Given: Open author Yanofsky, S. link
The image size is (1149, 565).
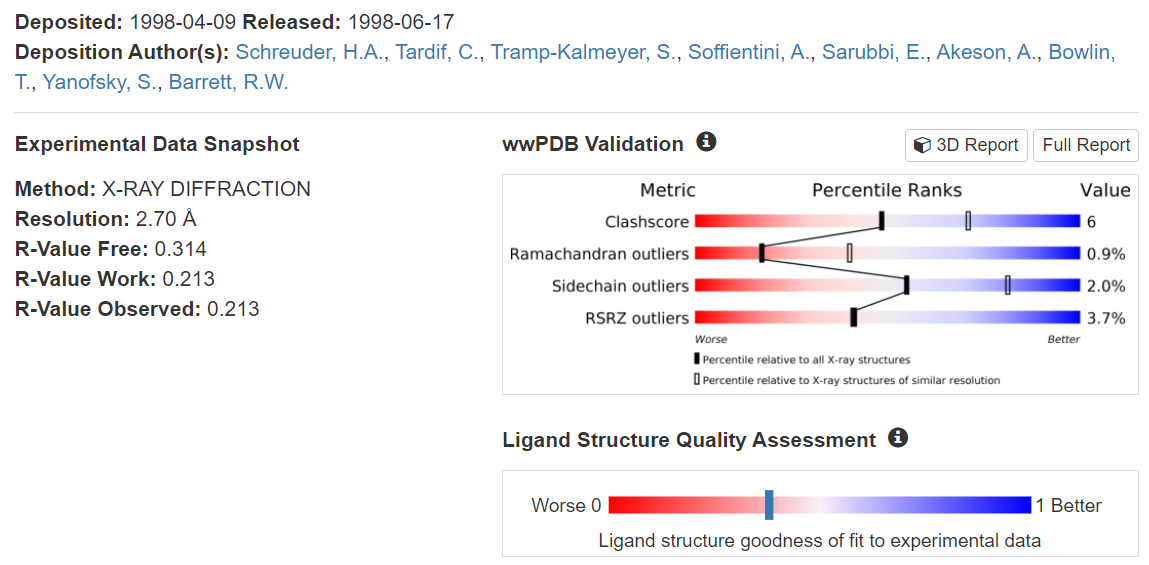Looking at the screenshot, I should pyautogui.click(x=99, y=82).
